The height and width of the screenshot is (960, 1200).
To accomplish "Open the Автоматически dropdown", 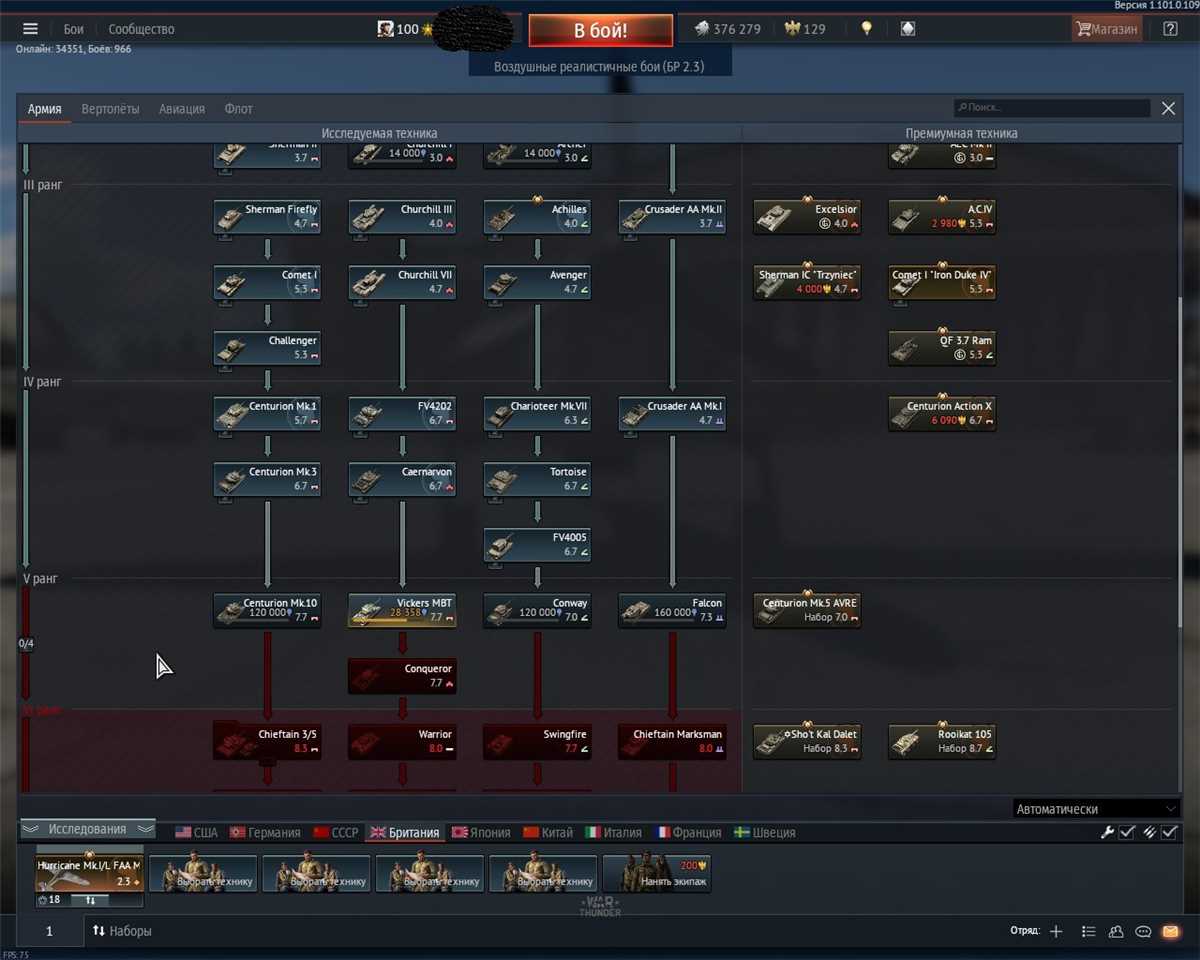I will pos(1095,809).
